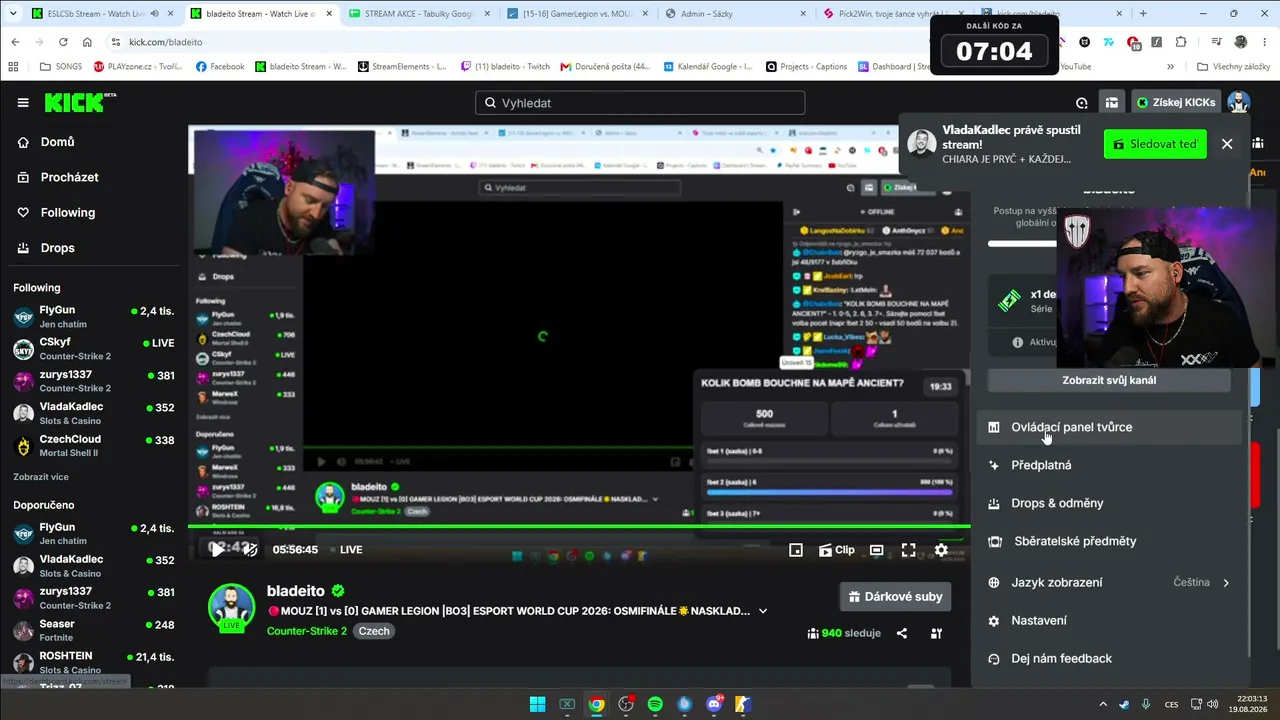This screenshot has width=1280, height=720.
Task: Toggle the player mute icon
Action: coord(250,549)
